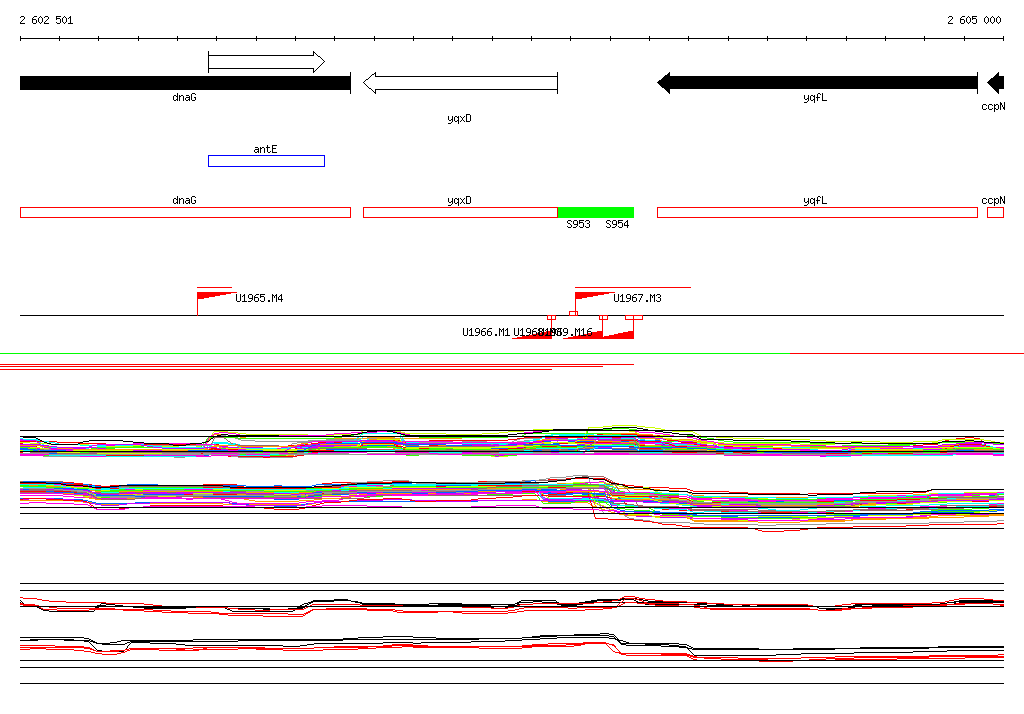The width and height of the screenshot is (1024, 714).
Task: Click the ccpN label above small red box
Action: pyautogui.click(x=993, y=200)
